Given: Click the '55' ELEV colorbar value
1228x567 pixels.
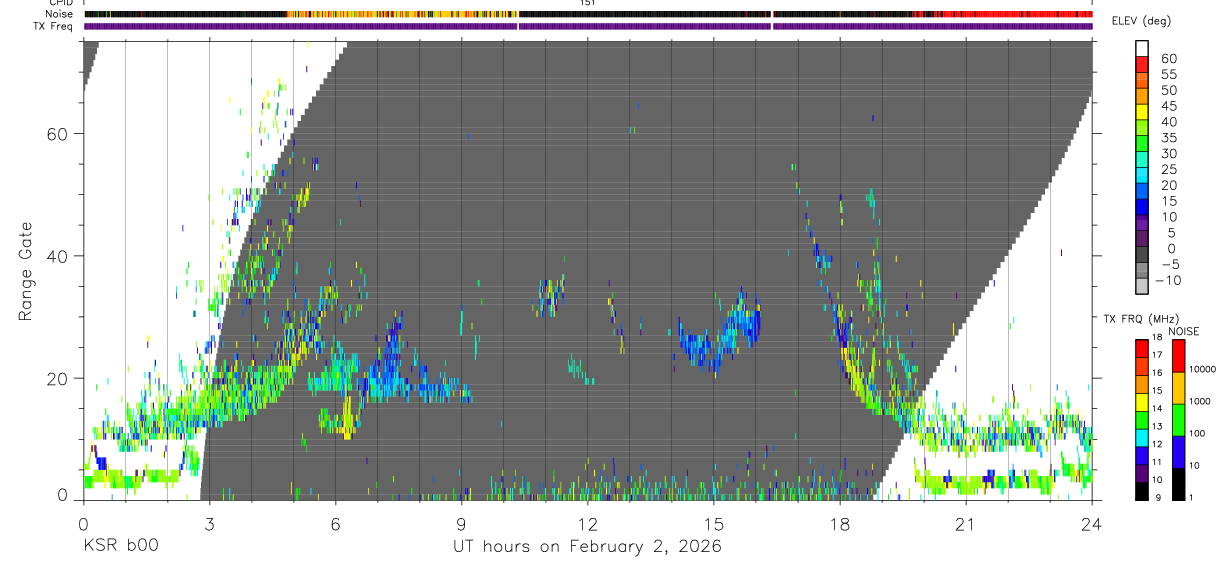Looking at the screenshot, I should tap(1169, 75).
